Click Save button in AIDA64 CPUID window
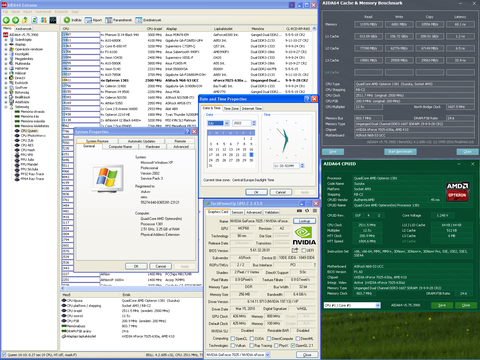Screen dimensions: 480x360 (442, 305)
